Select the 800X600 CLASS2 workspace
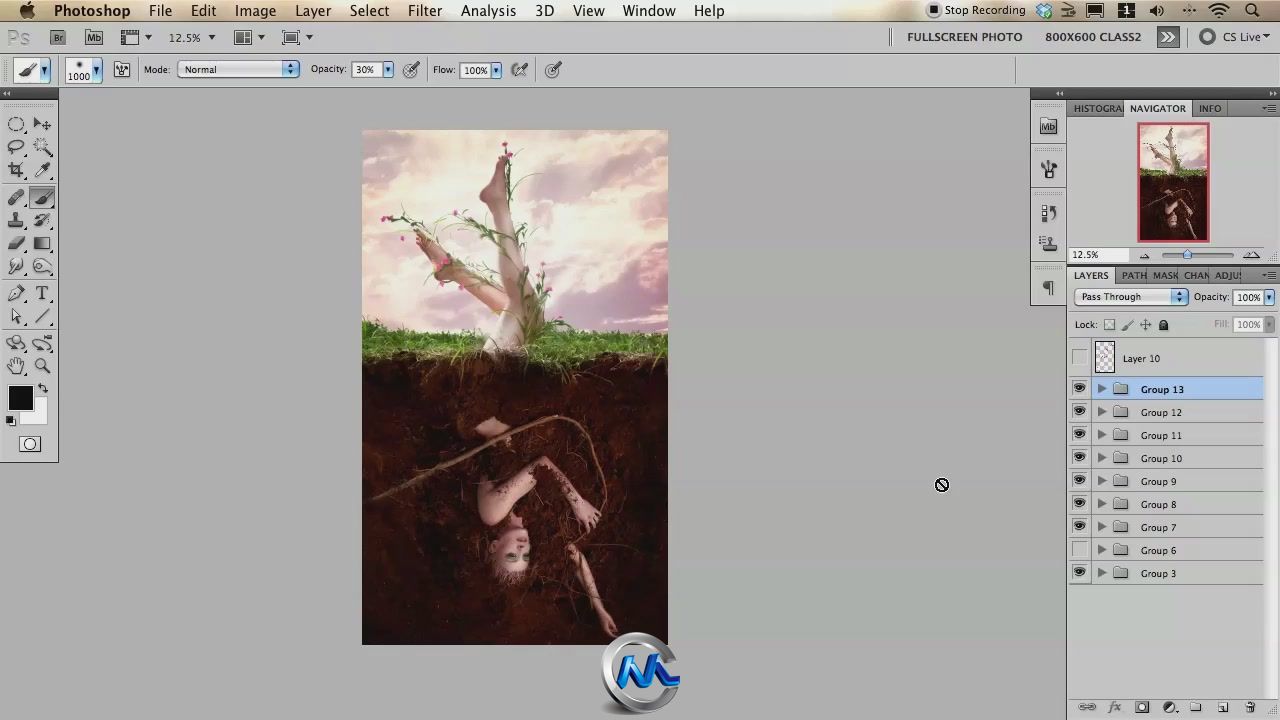The image size is (1280, 720). tap(1093, 37)
